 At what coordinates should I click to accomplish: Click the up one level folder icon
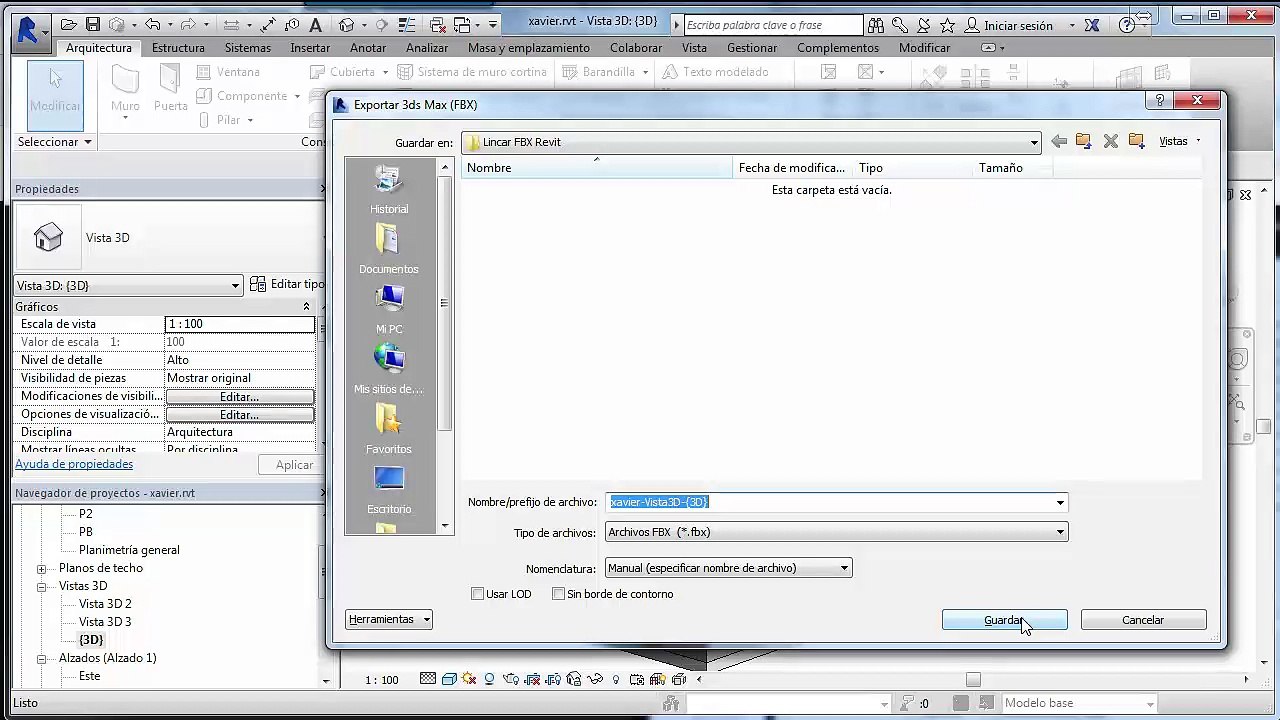coord(1083,142)
